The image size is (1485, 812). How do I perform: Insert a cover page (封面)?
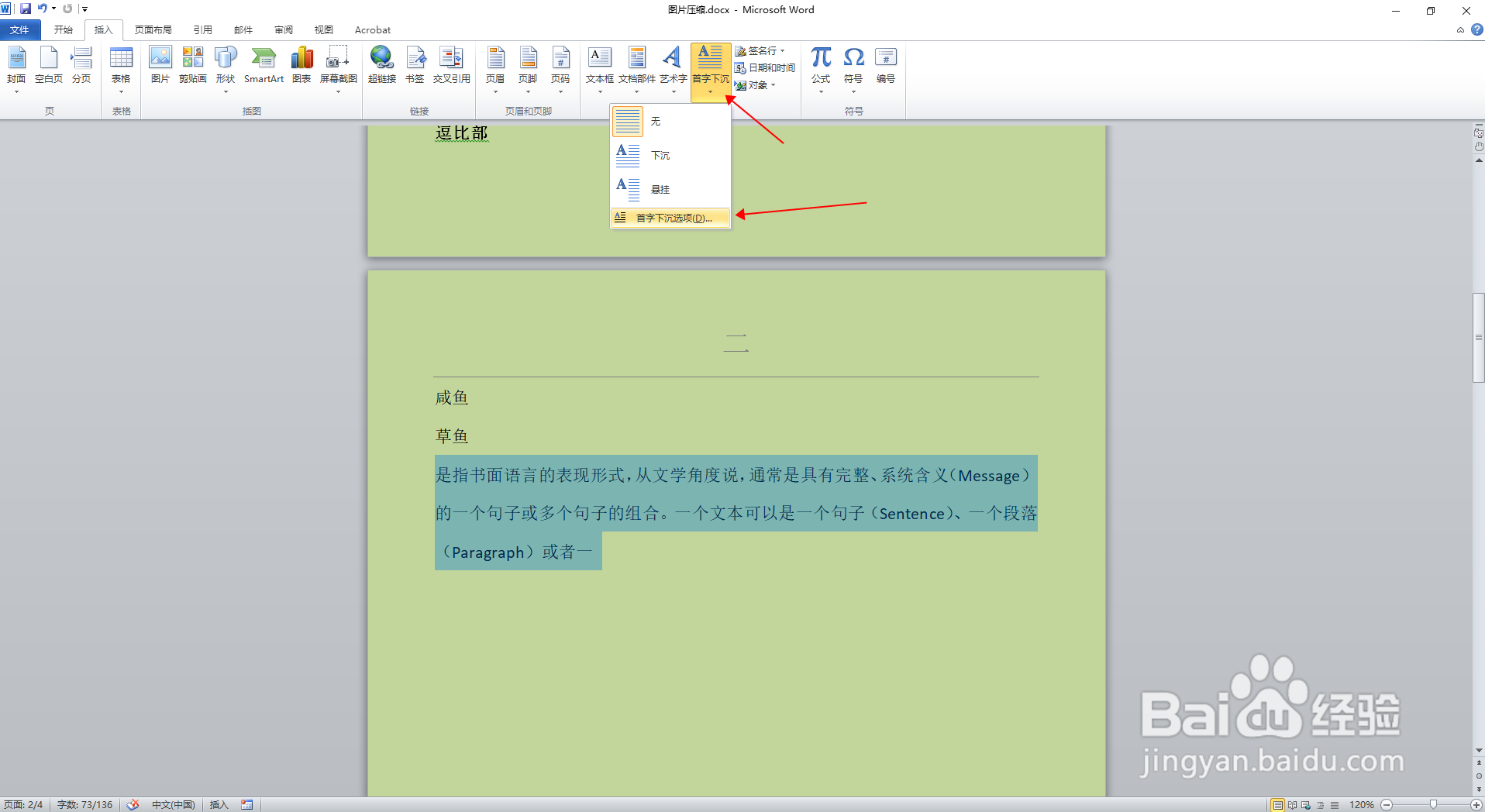pyautogui.click(x=16, y=70)
